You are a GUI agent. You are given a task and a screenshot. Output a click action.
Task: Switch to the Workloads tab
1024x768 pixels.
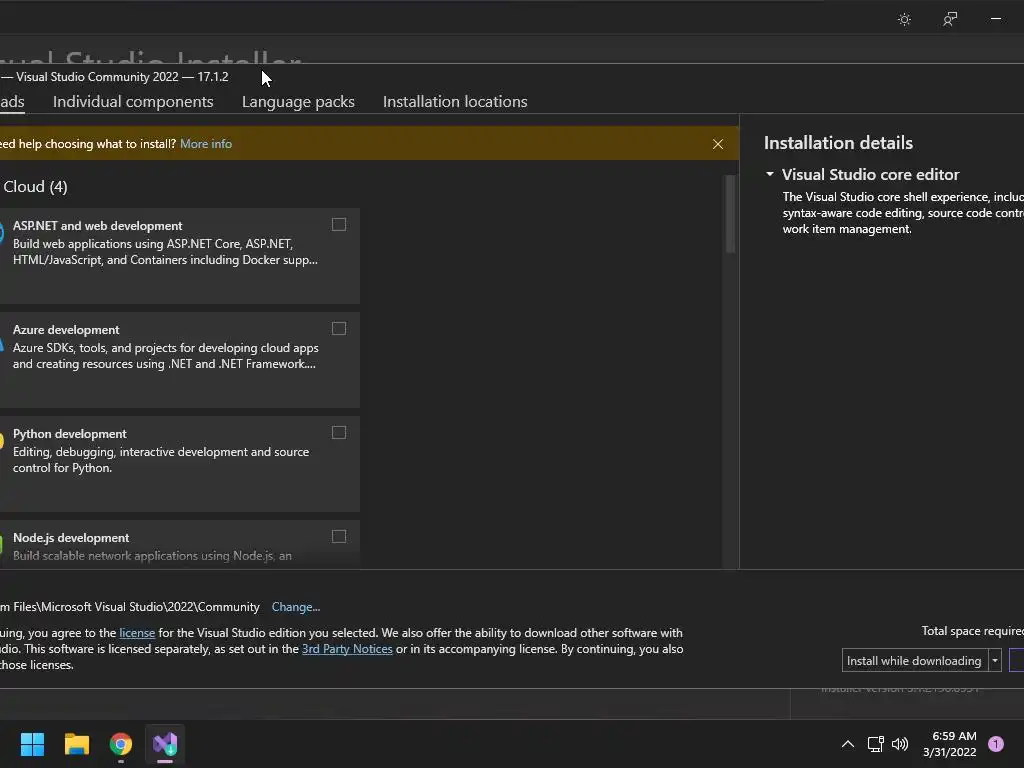[12, 102]
